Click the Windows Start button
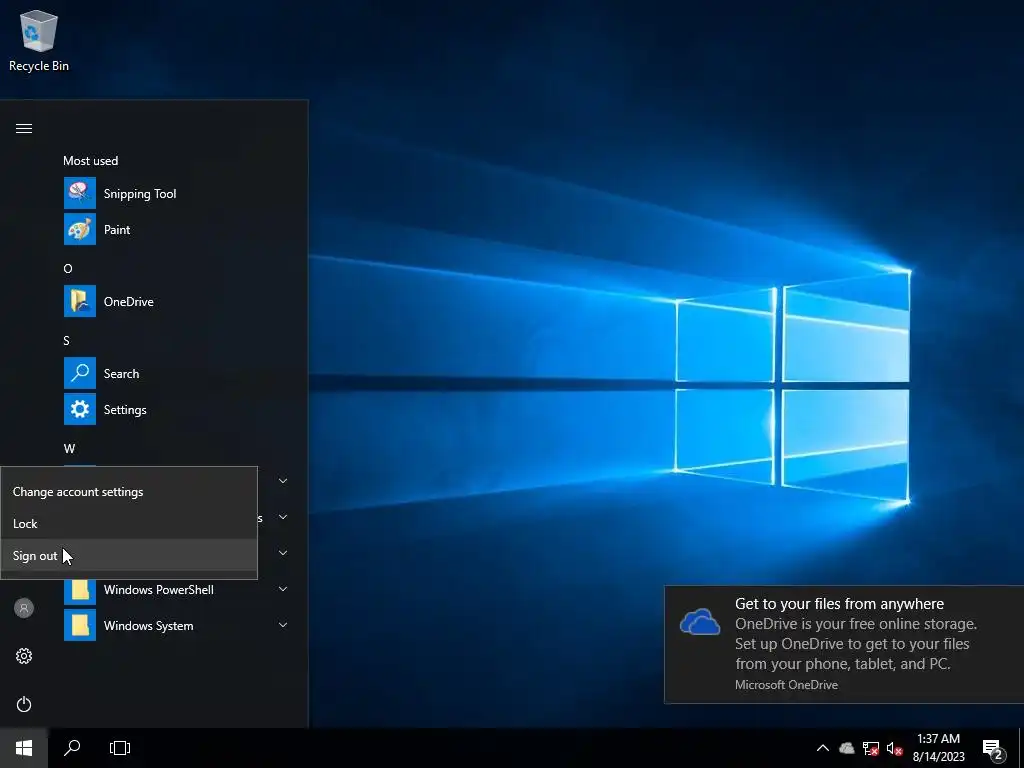Image resolution: width=1024 pixels, height=768 pixels. [24, 748]
